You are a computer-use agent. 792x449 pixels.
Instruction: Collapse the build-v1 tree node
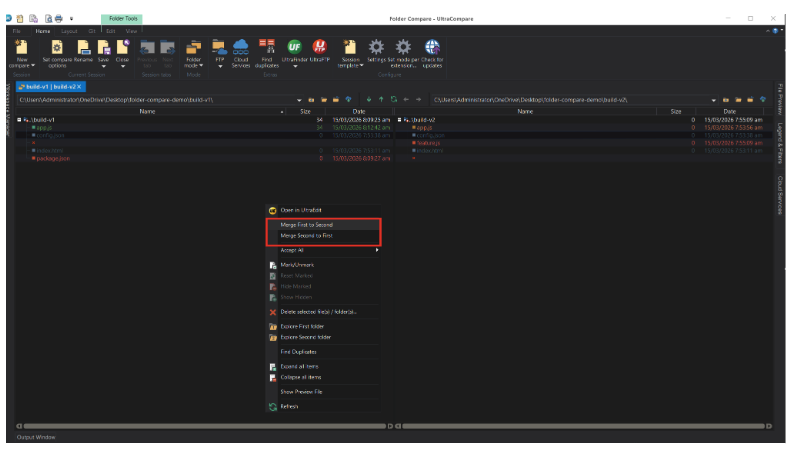pos(19,120)
